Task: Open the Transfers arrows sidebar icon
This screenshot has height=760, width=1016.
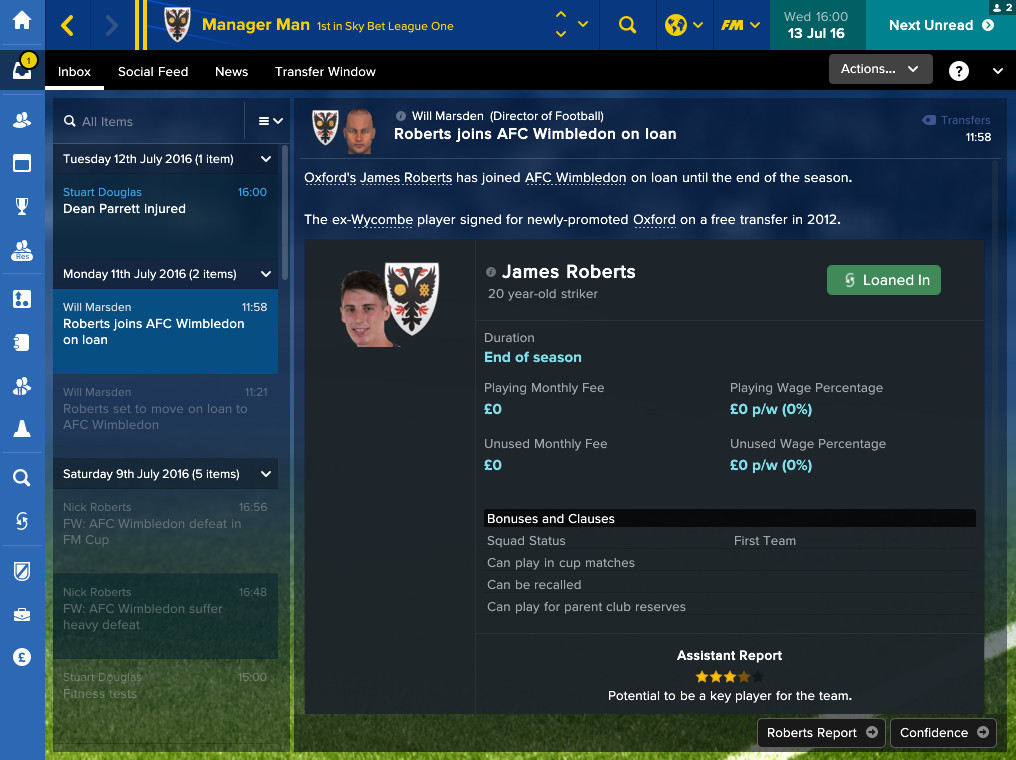Action: [x=22, y=521]
